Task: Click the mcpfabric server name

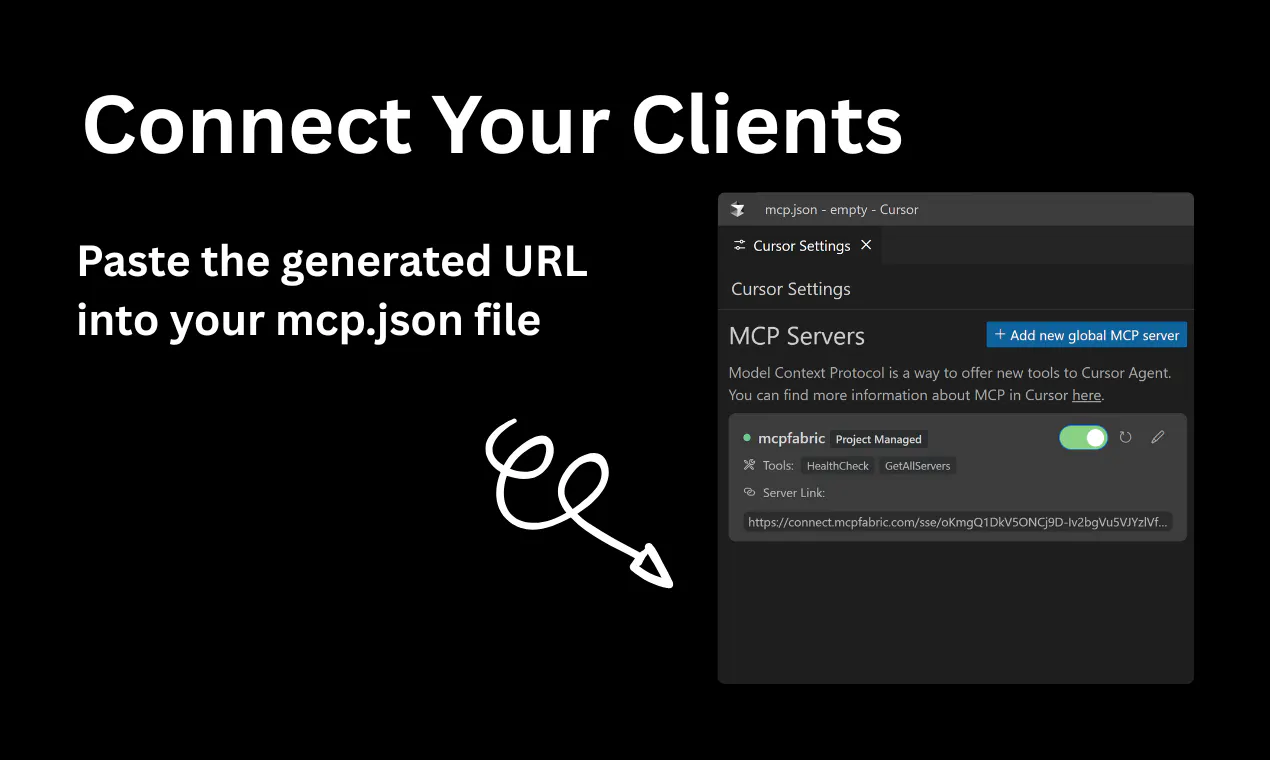Action: tap(791, 438)
